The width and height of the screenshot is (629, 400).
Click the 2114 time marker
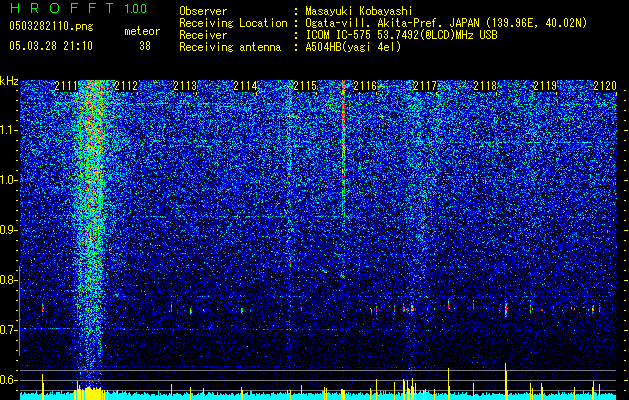pyautogui.click(x=246, y=86)
